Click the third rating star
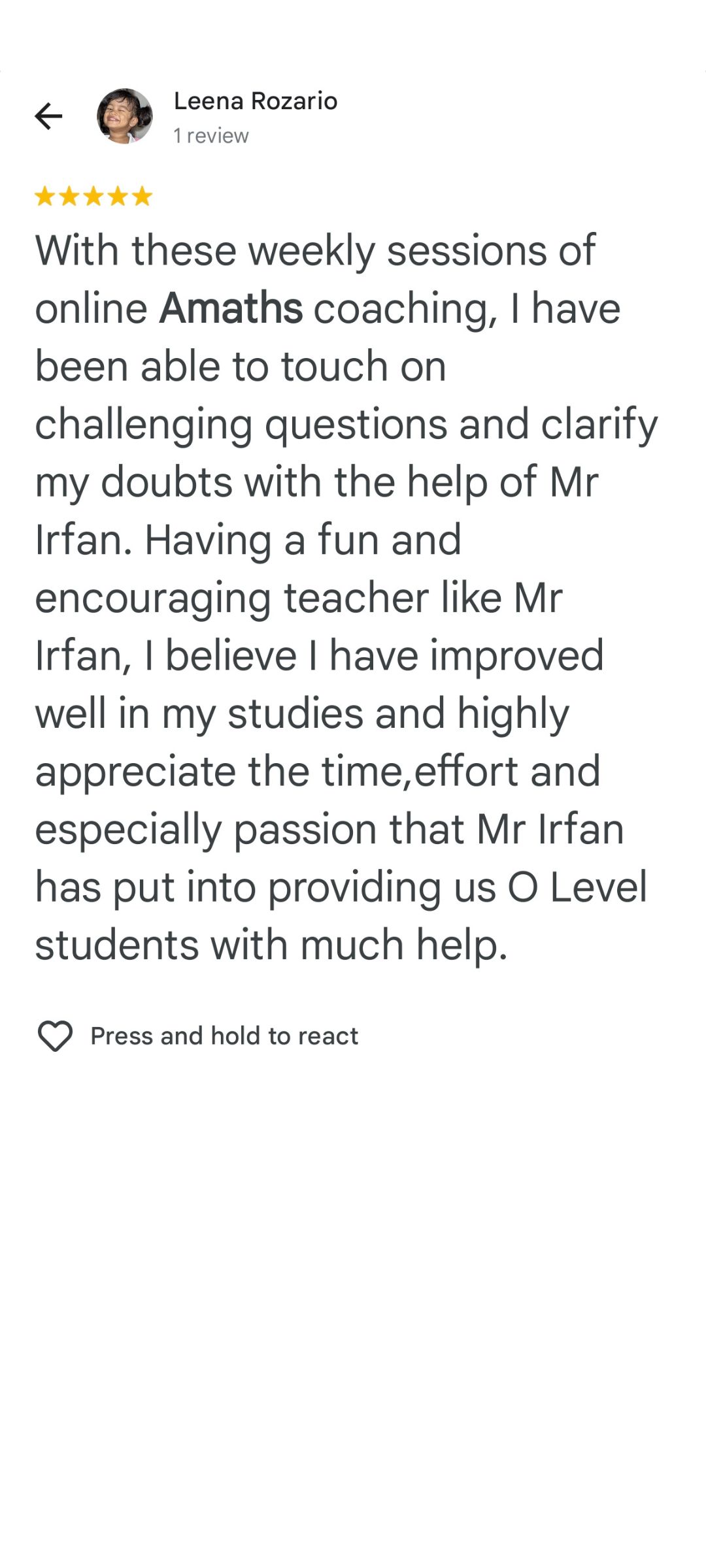This screenshot has width=706, height=1568. (x=93, y=196)
